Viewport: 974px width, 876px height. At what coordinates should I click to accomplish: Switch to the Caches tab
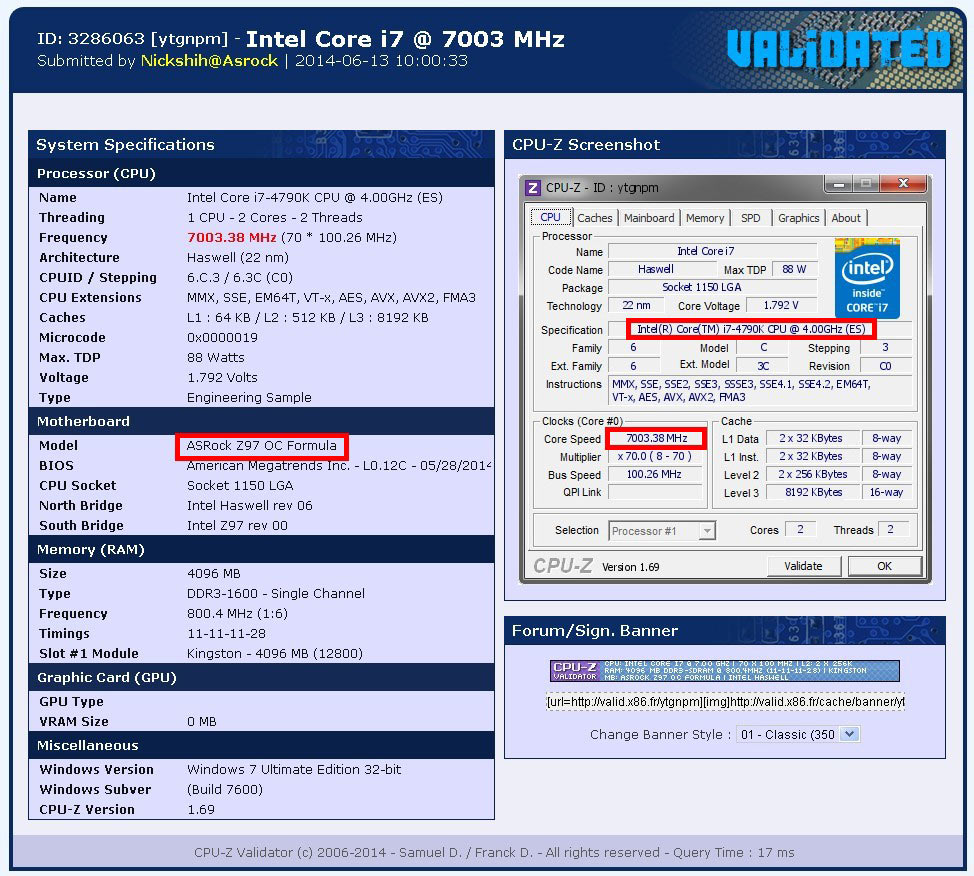click(594, 217)
